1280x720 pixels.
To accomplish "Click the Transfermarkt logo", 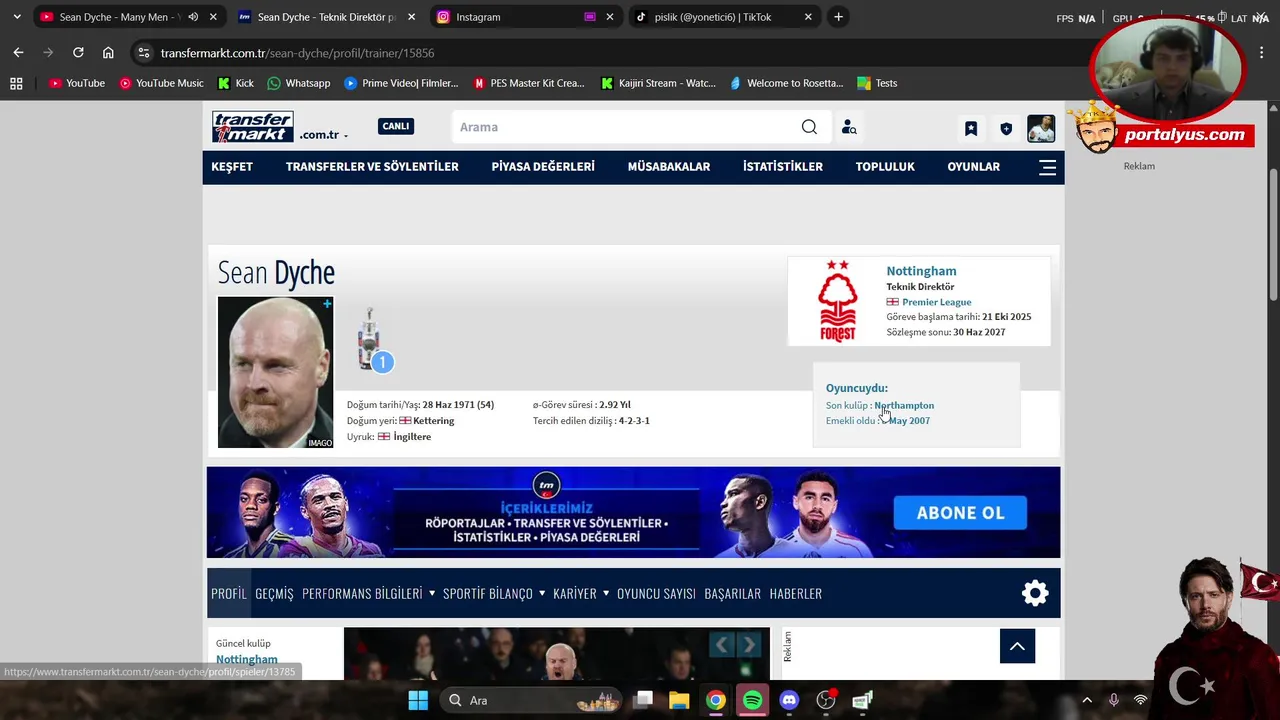I will [252, 127].
